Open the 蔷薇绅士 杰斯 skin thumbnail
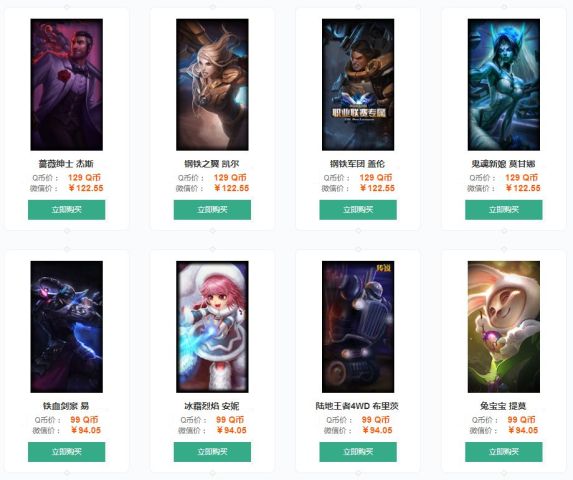This screenshot has height=480, width=573. click(67, 84)
